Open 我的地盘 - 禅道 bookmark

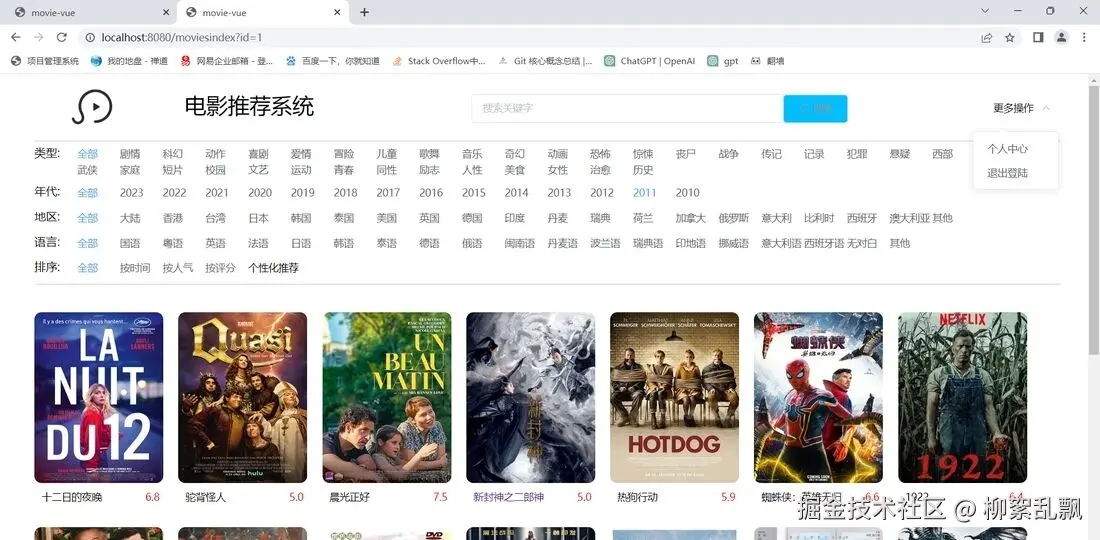pyautogui.click(x=129, y=61)
